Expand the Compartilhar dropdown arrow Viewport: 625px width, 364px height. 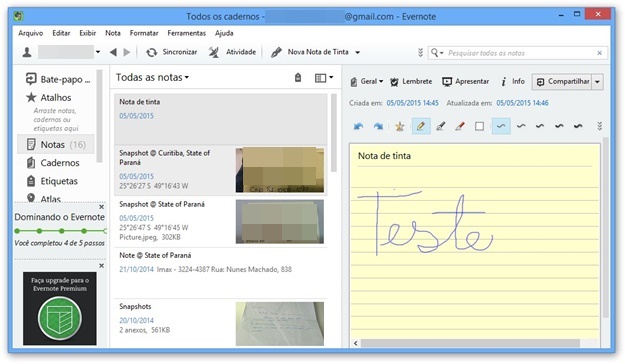tap(597, 82)
